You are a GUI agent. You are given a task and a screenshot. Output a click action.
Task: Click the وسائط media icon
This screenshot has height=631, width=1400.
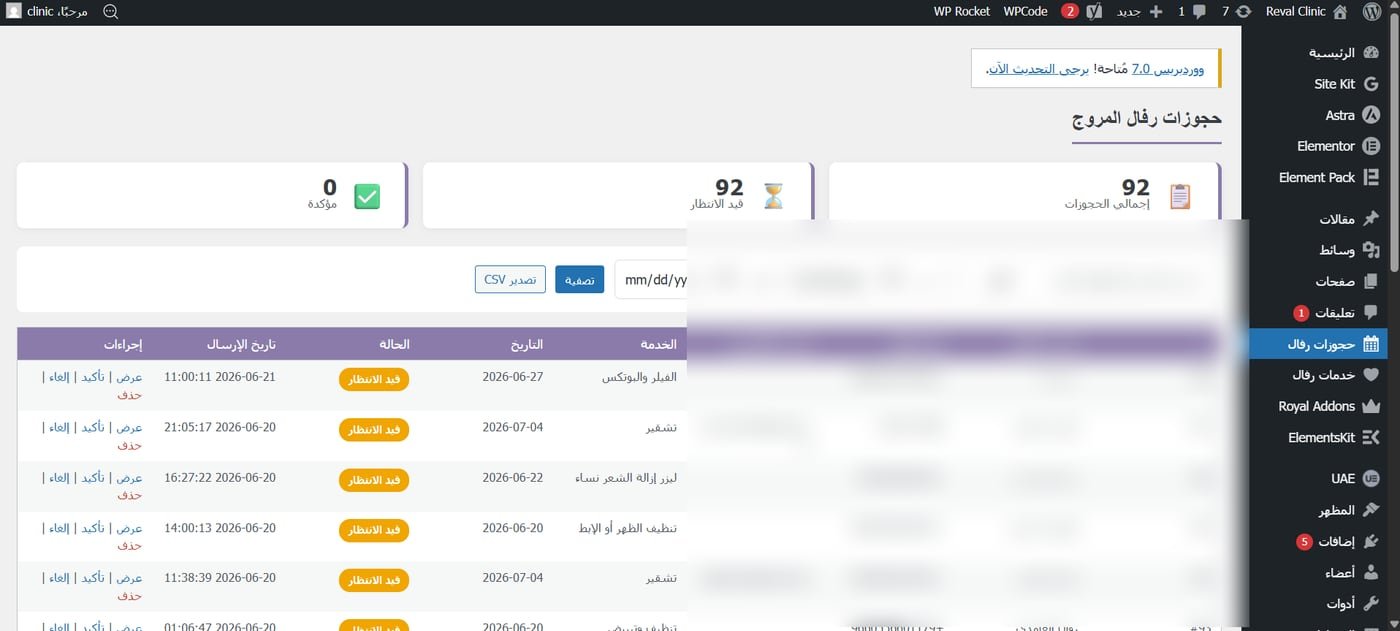pos(1371,250)
